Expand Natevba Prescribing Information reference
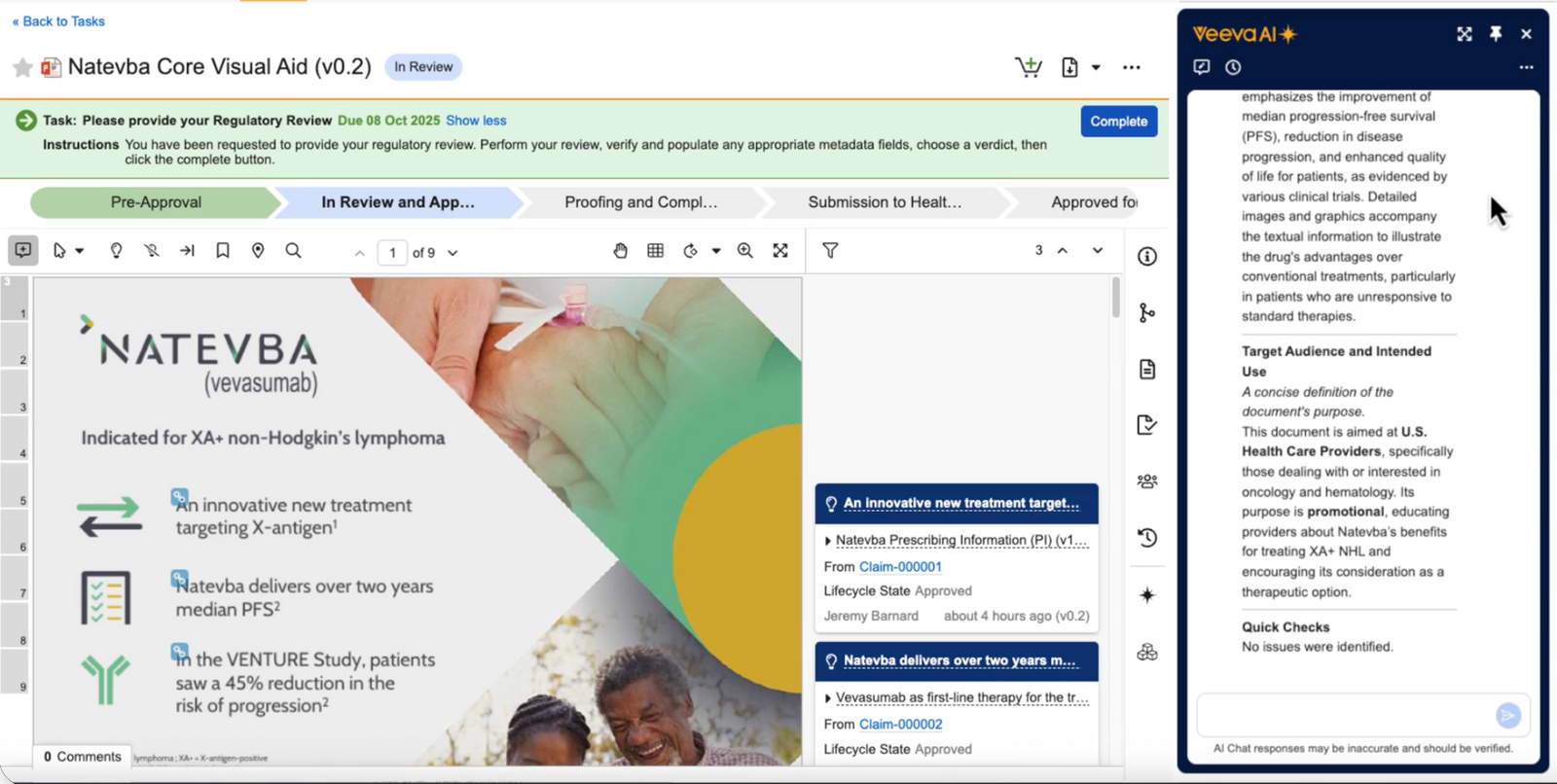 [x=828, y=541]
